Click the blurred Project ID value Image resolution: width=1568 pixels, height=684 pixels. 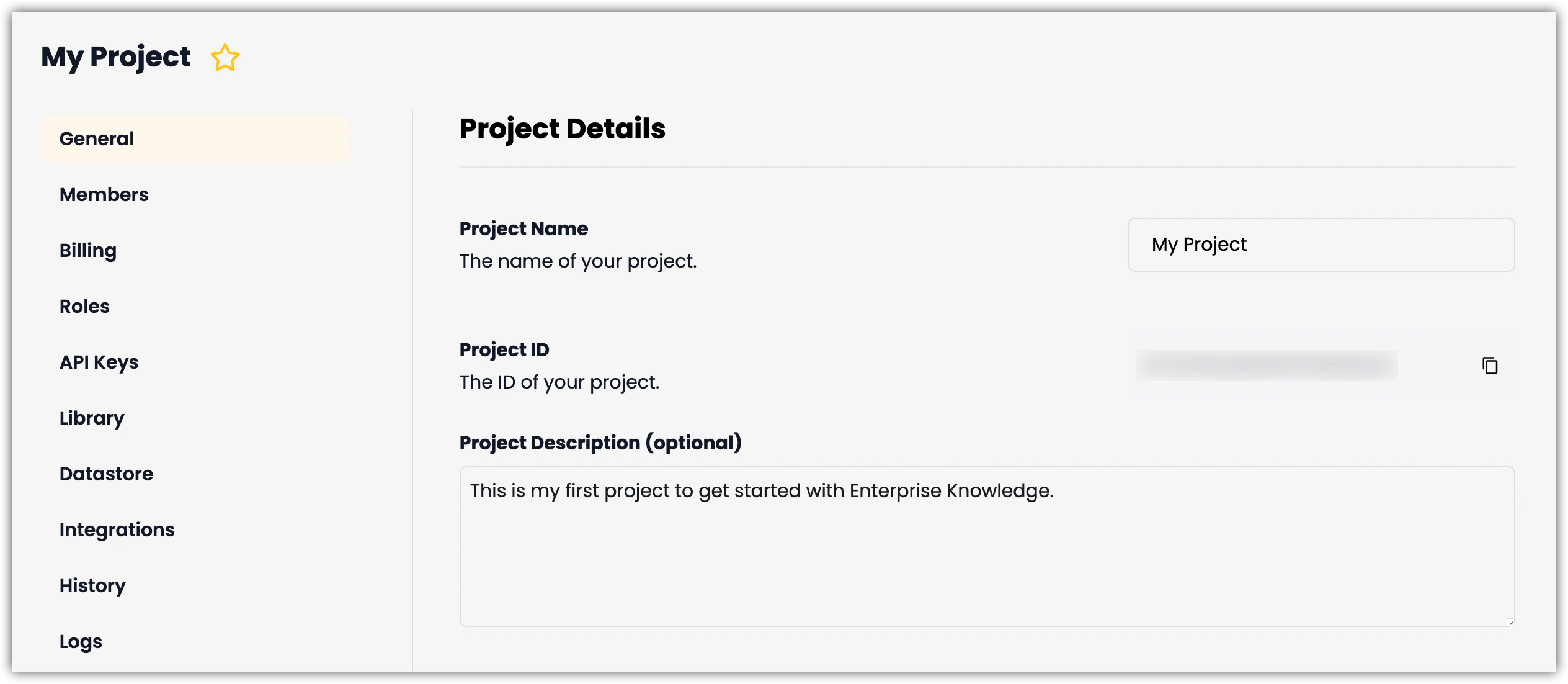(x=1267, y=366)
